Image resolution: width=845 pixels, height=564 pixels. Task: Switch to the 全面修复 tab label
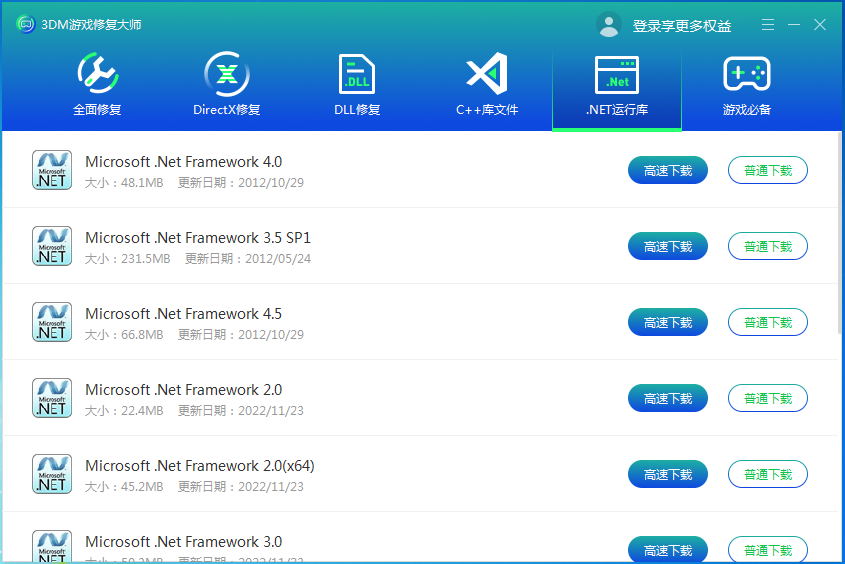point(98,110)
